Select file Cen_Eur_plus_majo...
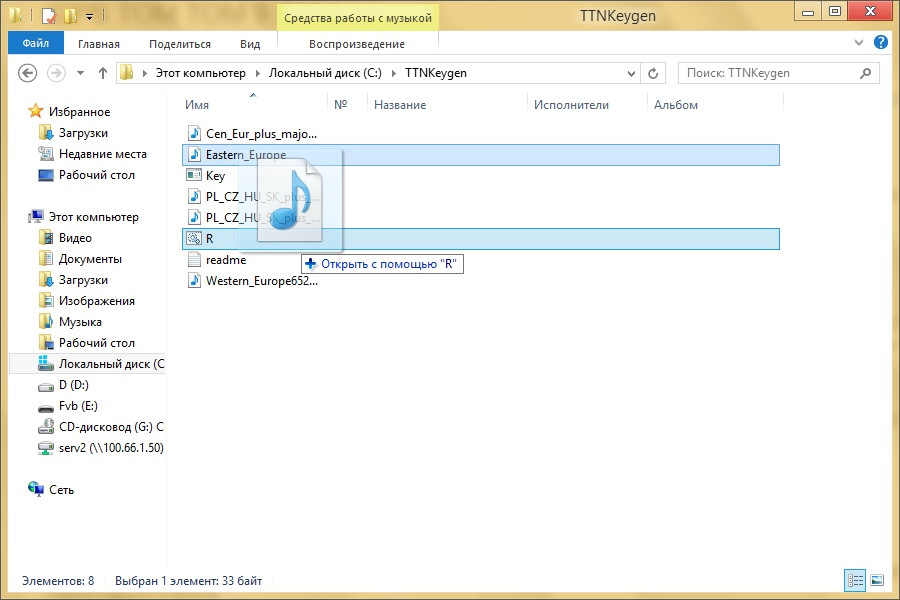Image resolution: width=900 pixels, height=600 pixels. coord(261,134)
